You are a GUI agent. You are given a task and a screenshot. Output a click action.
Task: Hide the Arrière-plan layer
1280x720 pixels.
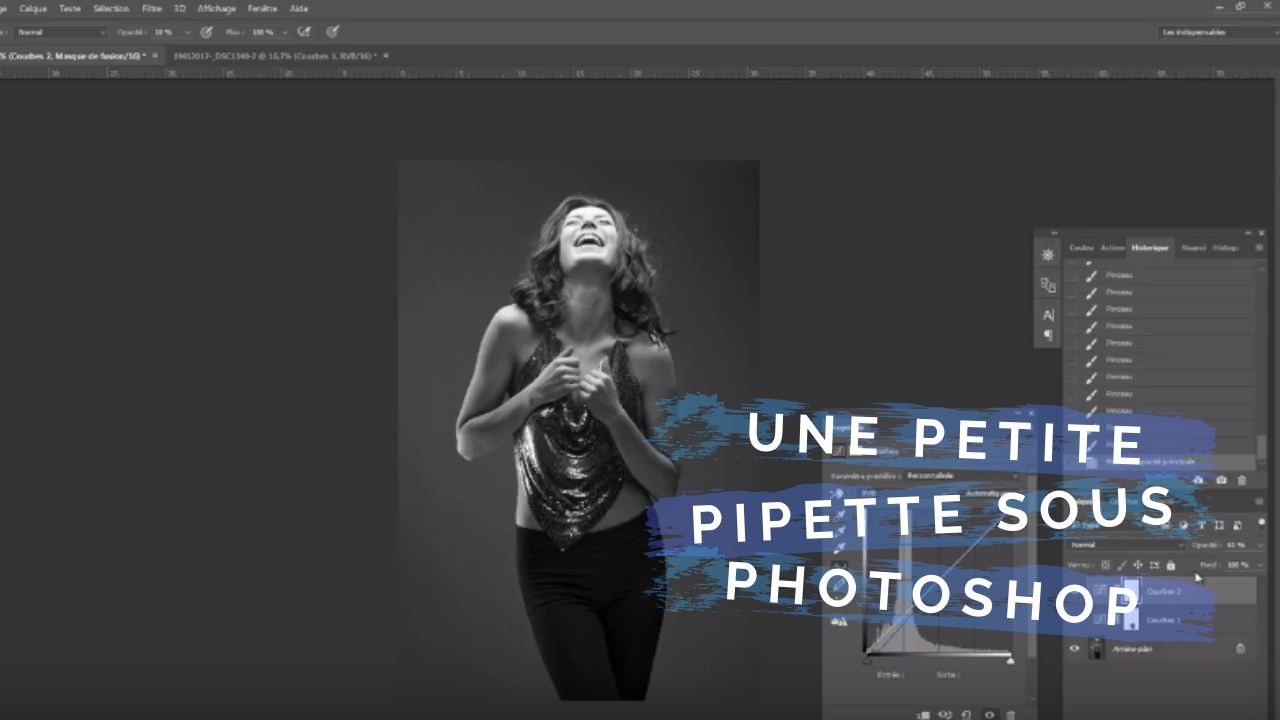tap(1075, 648)
